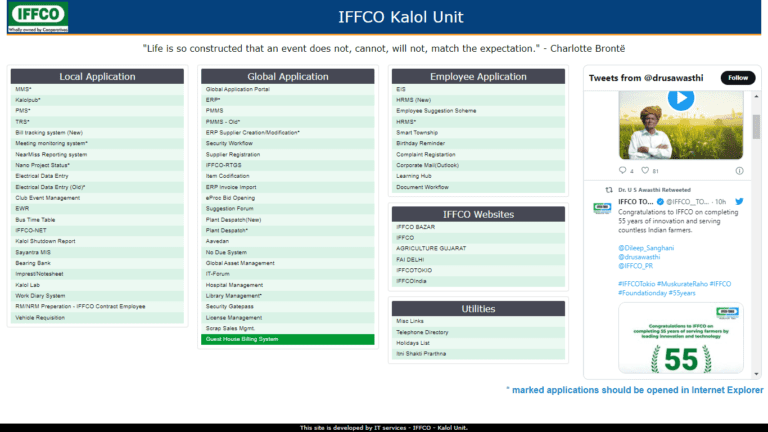Click the verified badge next to IFFCO TO...
Screen dimensions: 768x432
tap(660, 202)
